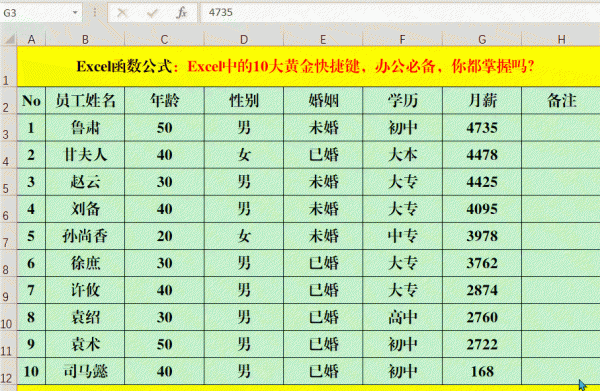The width and height of the screenshot is (600, 391).
Task: Select salary cell 4095
Action: point(482,209)
